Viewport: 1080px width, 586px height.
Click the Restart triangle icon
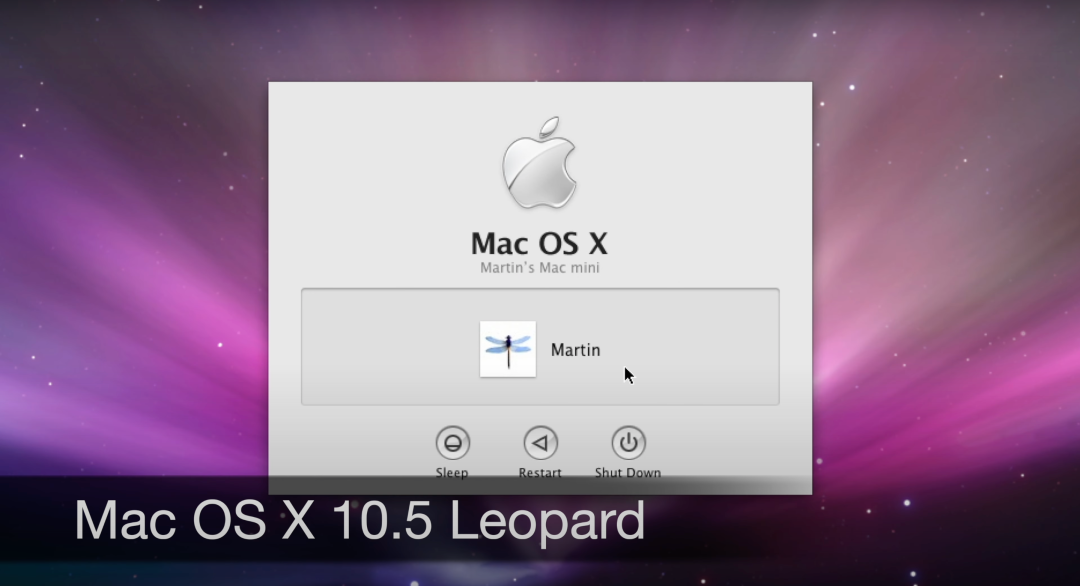541,443
